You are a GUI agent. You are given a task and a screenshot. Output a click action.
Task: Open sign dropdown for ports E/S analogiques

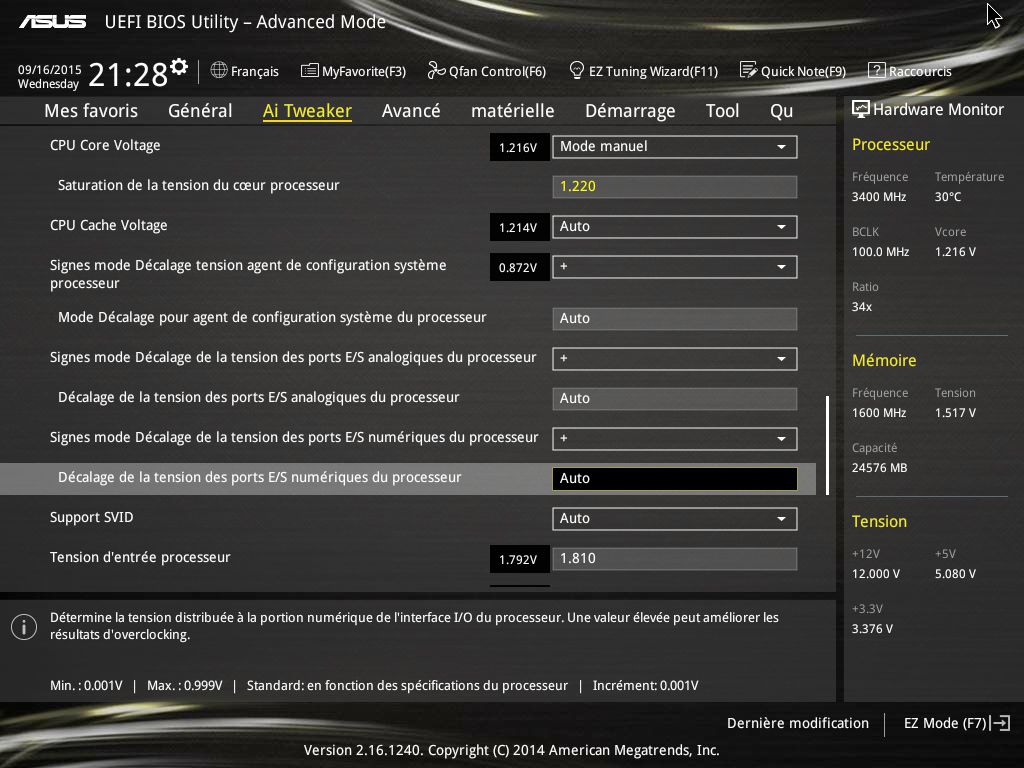[x=675, y=359]
